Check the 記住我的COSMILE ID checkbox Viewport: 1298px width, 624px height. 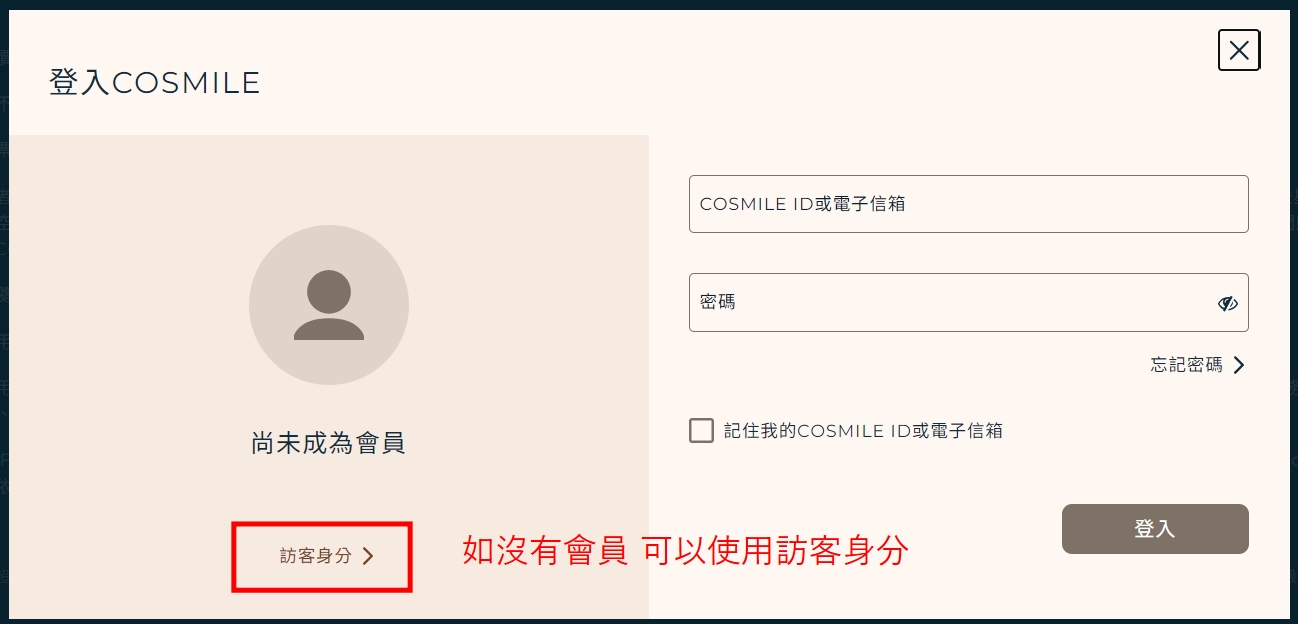701,431
